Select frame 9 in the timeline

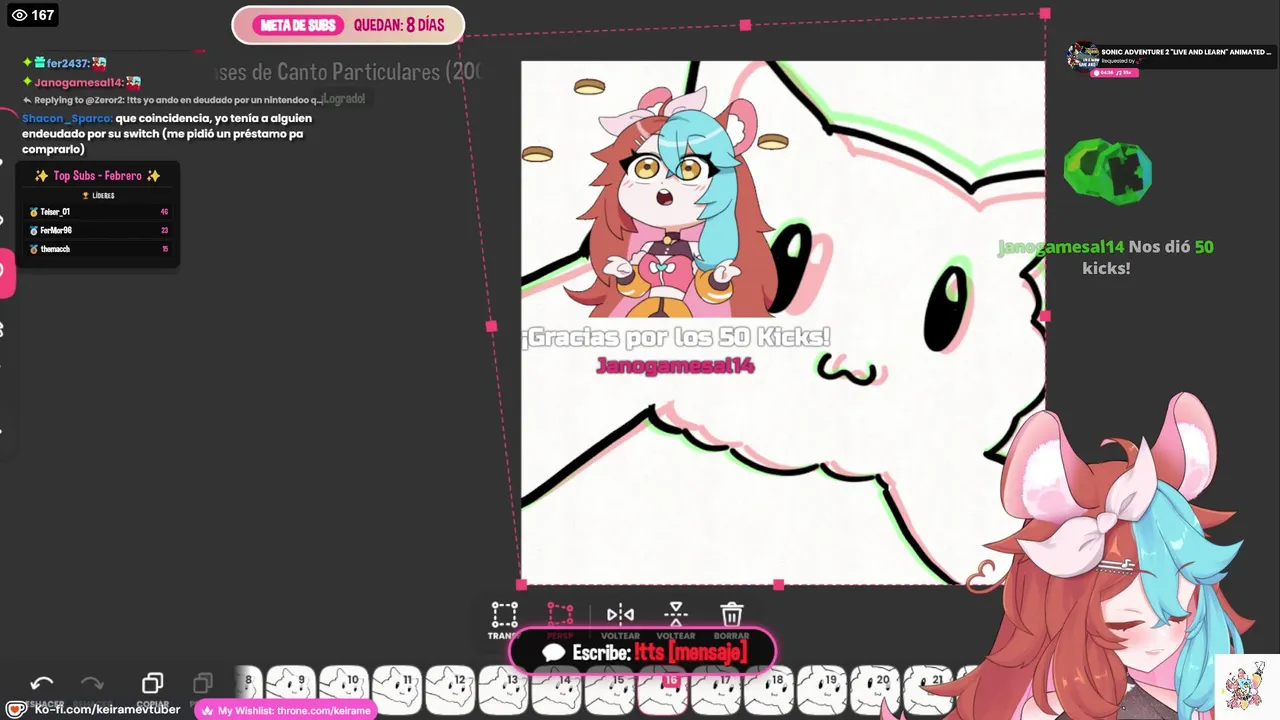[x=291, y=690]
